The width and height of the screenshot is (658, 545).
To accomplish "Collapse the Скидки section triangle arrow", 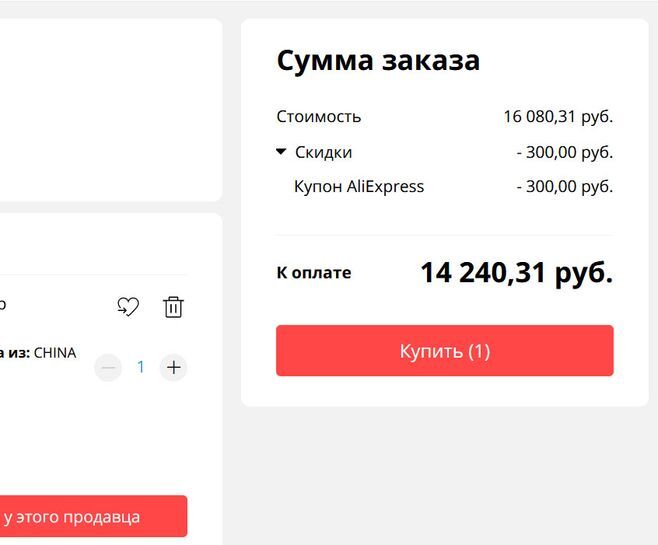I will click(282, 152).
